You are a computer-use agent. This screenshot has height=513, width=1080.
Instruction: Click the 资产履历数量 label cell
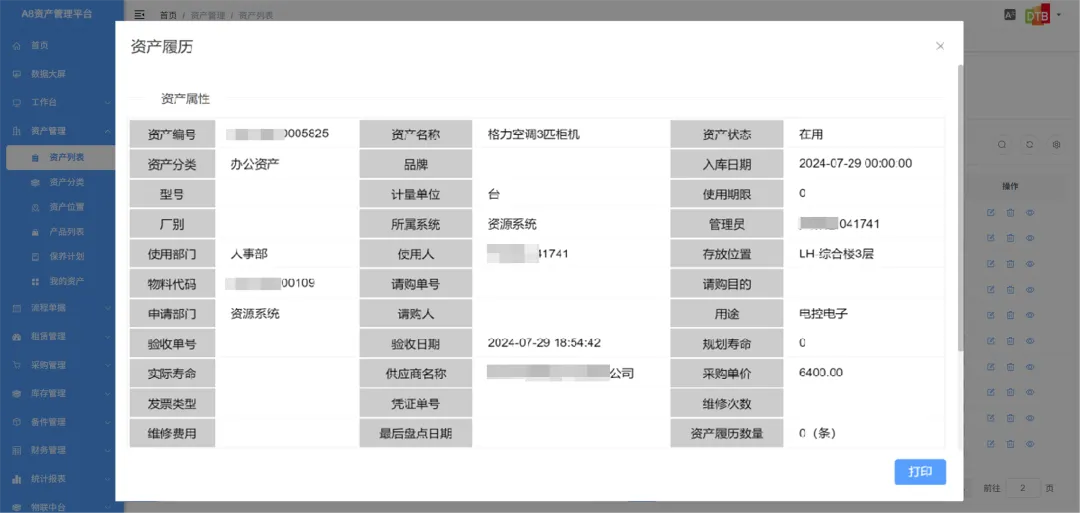pos(727,434)
